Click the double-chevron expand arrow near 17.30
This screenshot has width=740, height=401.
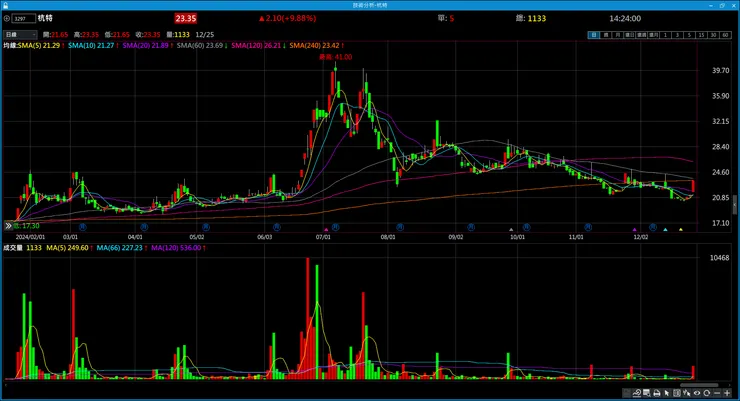pos(8,226)
